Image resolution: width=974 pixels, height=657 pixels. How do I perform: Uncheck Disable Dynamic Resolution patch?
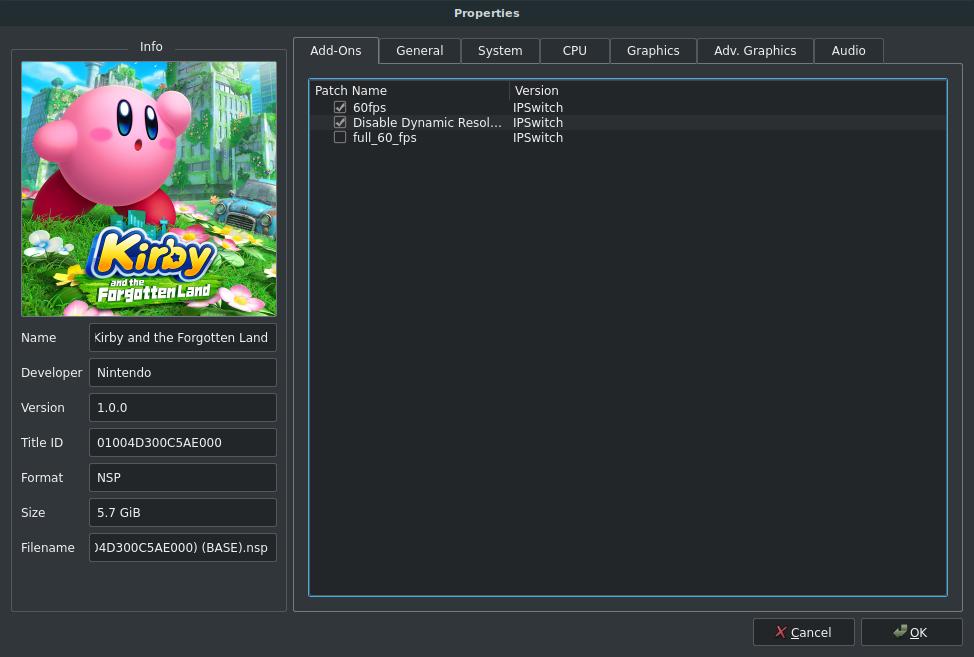click(x=340, y=122)
